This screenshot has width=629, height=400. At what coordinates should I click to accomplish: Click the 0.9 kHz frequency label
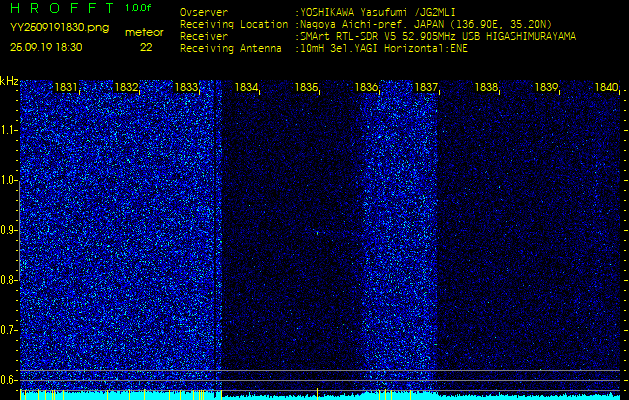pyautogui.click(x=8, y=230)
